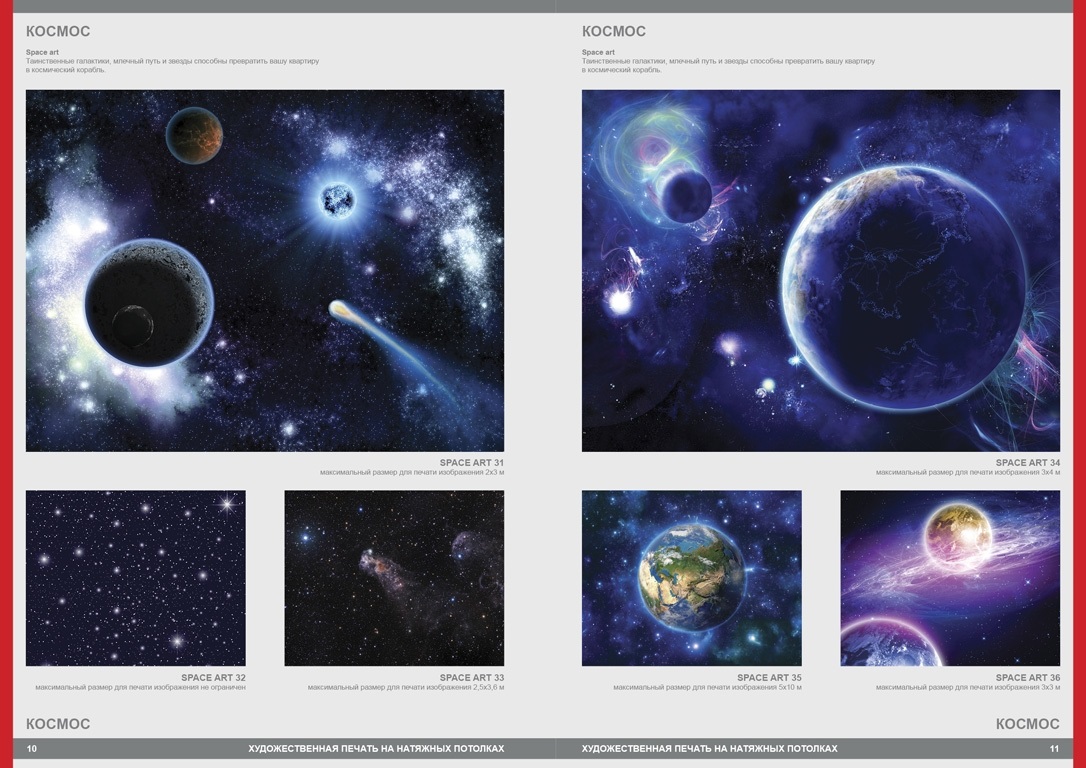Select the Space Art 33 nebula thumbnail
The image size is (1086, 768).
394,578
